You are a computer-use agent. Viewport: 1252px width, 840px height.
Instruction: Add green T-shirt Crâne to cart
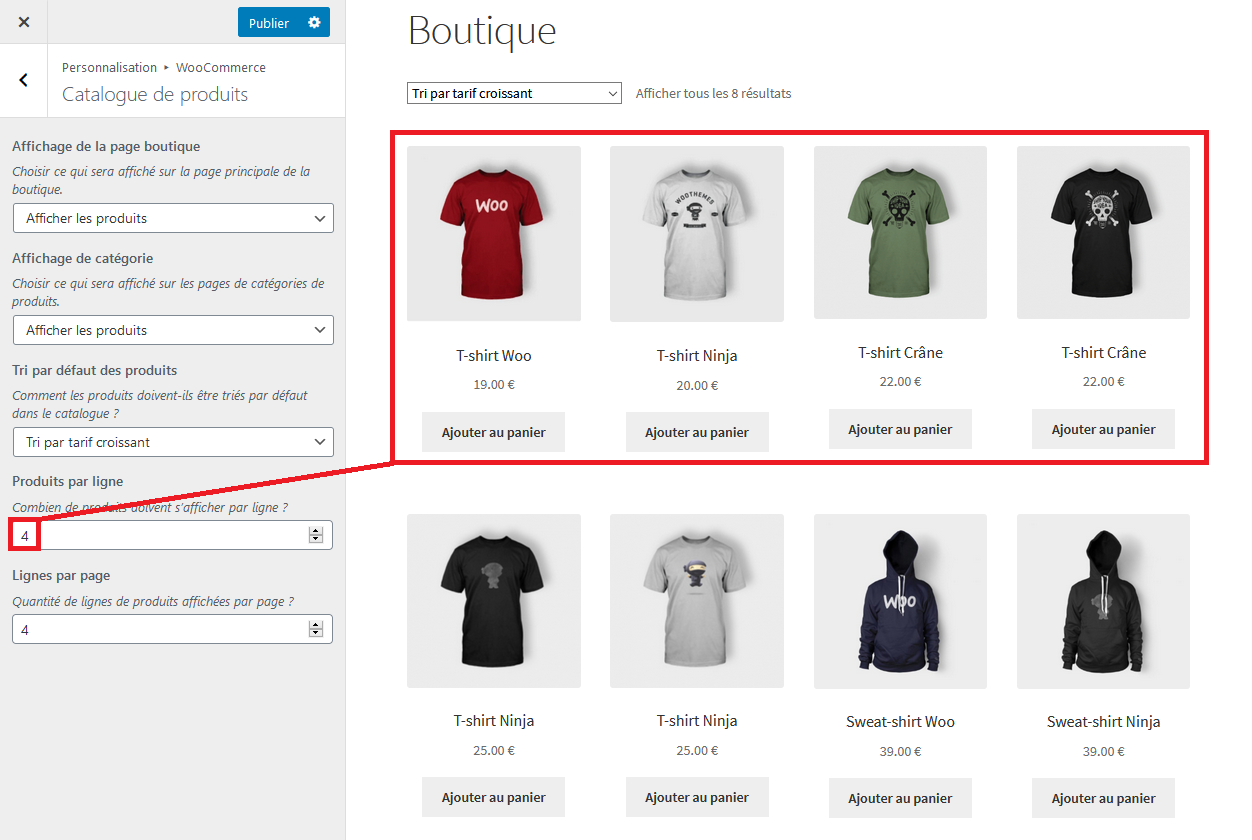pyautogui.click(x=900, y=429)
